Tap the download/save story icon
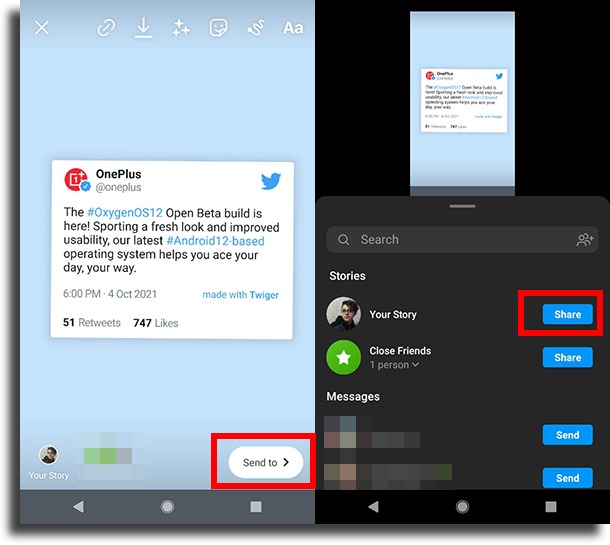Screen dimensions: 610x545 143,28
